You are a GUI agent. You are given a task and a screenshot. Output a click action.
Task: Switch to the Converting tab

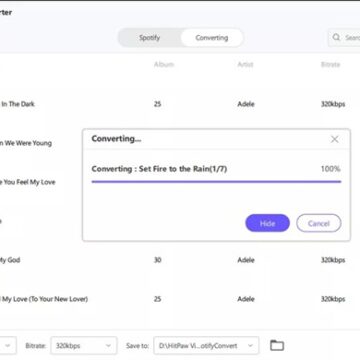click(212, 38)
